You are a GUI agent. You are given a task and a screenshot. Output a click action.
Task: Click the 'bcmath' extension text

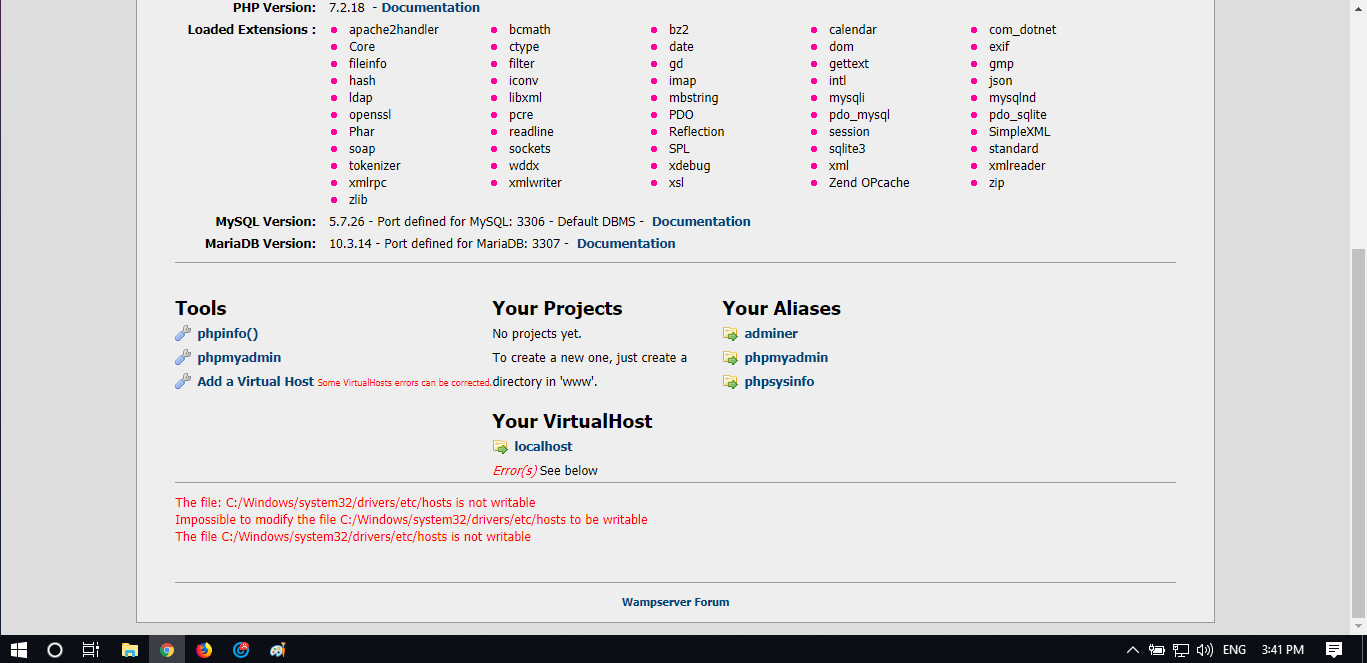click(530, 30)
